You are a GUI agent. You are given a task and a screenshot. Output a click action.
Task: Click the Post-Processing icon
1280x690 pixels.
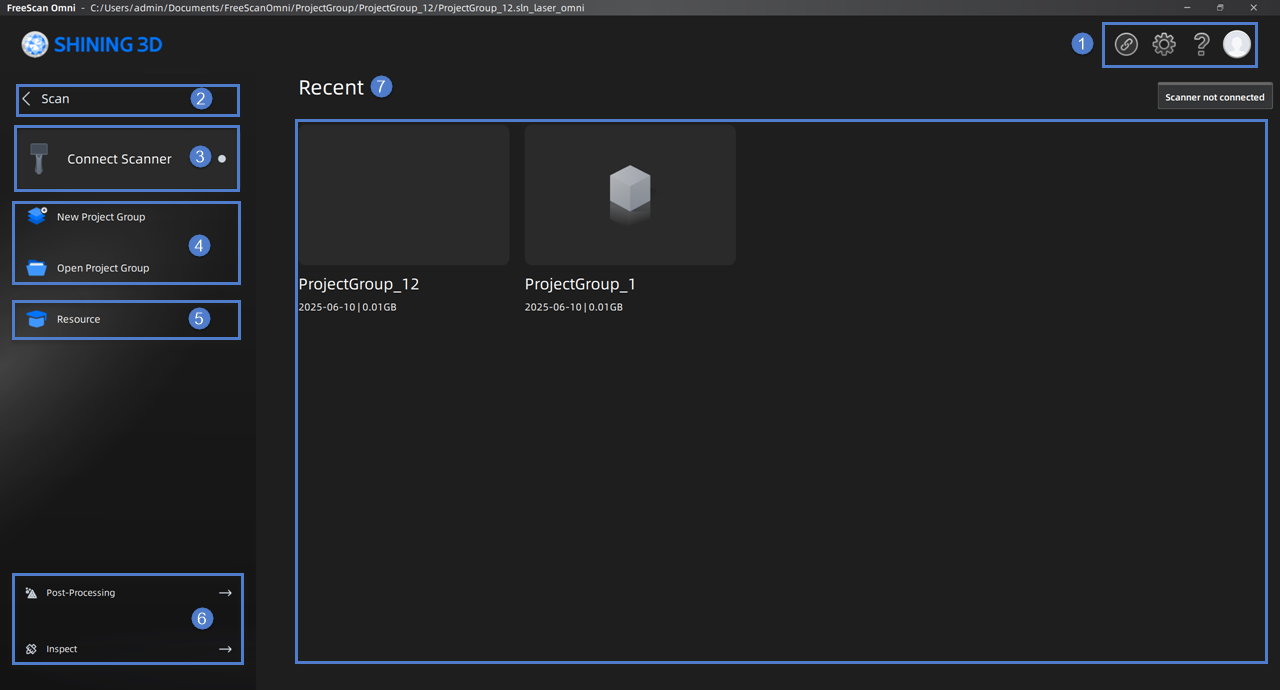tap(31, 593)
